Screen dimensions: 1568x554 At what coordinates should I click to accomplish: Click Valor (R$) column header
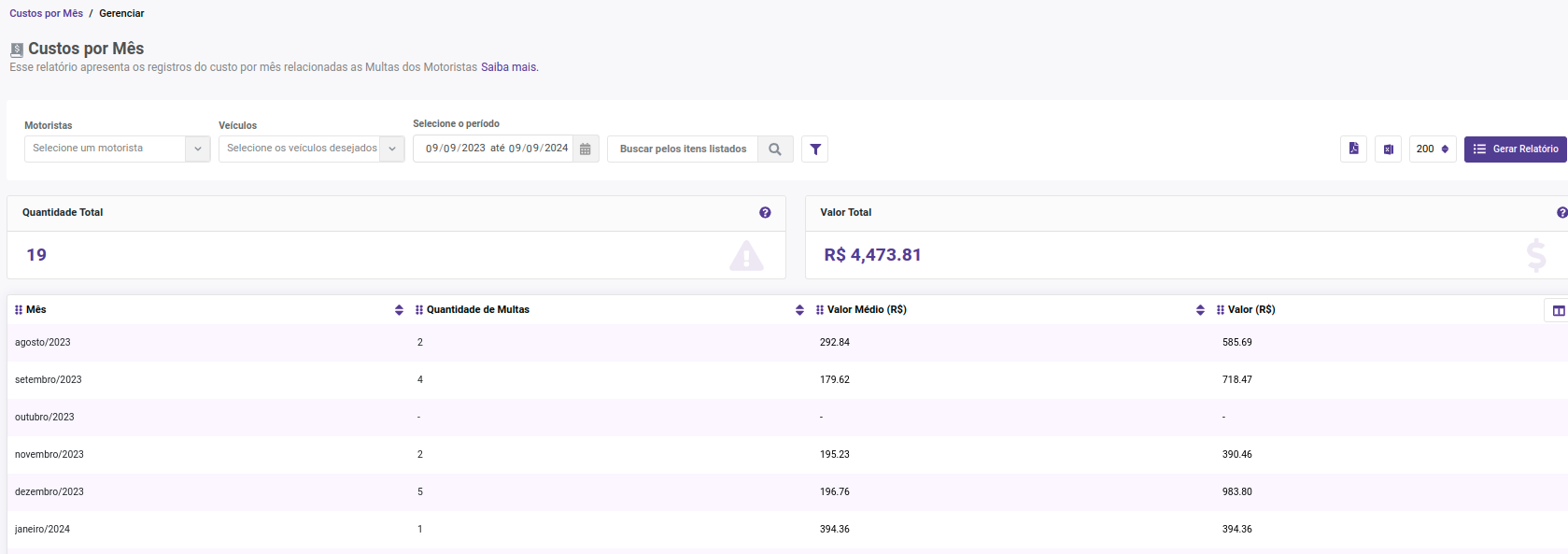tap(1251, 310)
